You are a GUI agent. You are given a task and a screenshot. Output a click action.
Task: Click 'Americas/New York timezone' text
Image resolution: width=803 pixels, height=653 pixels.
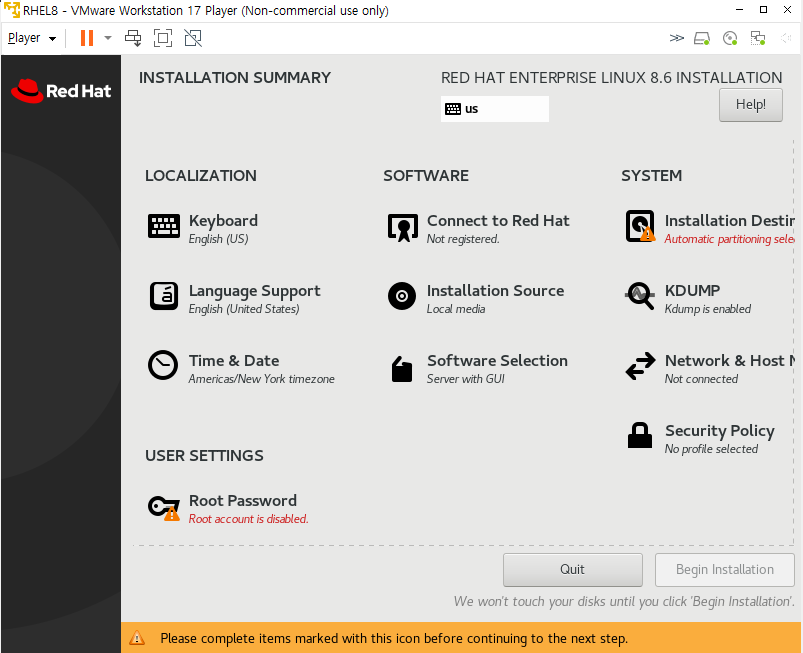point(261,379)
